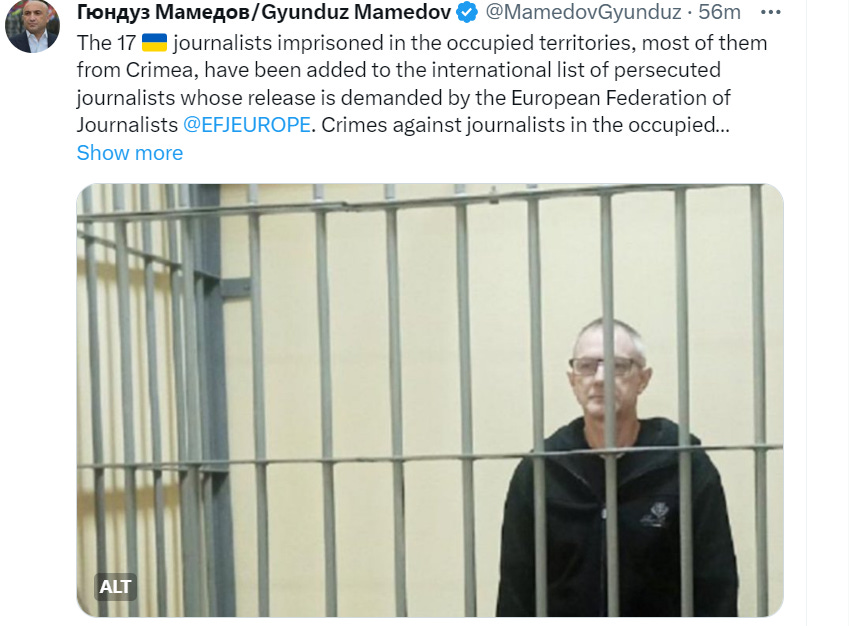849x626 pixels.
Task: Click the emblem on the black hoodie
Action: (655, 514)
